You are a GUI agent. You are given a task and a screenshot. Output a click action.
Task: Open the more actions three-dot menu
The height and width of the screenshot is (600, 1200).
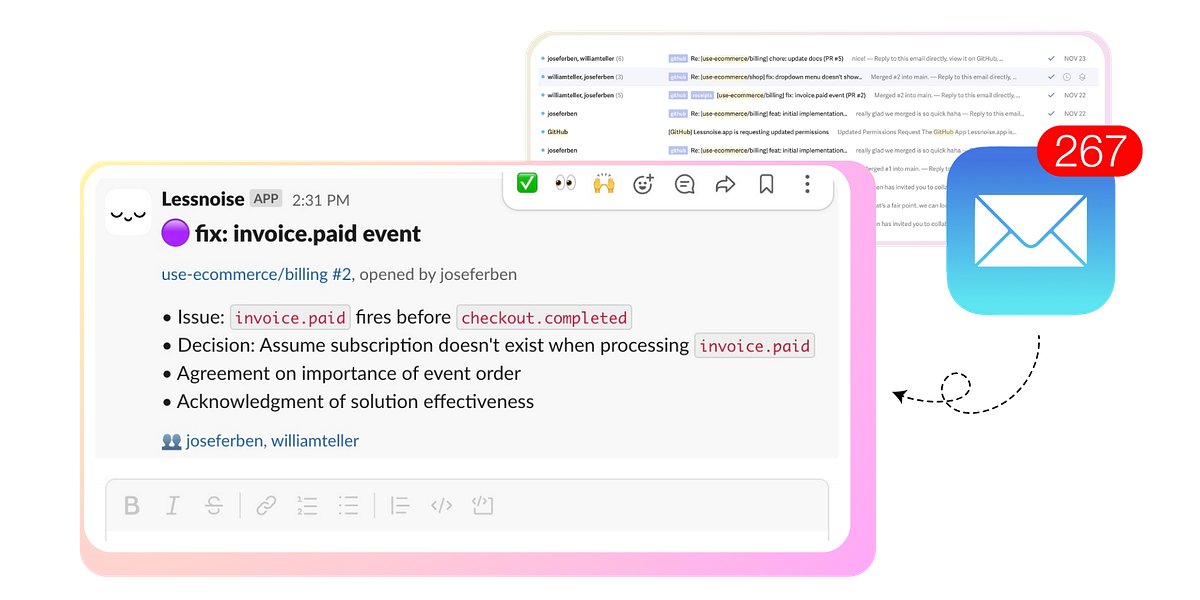(807, 184)
